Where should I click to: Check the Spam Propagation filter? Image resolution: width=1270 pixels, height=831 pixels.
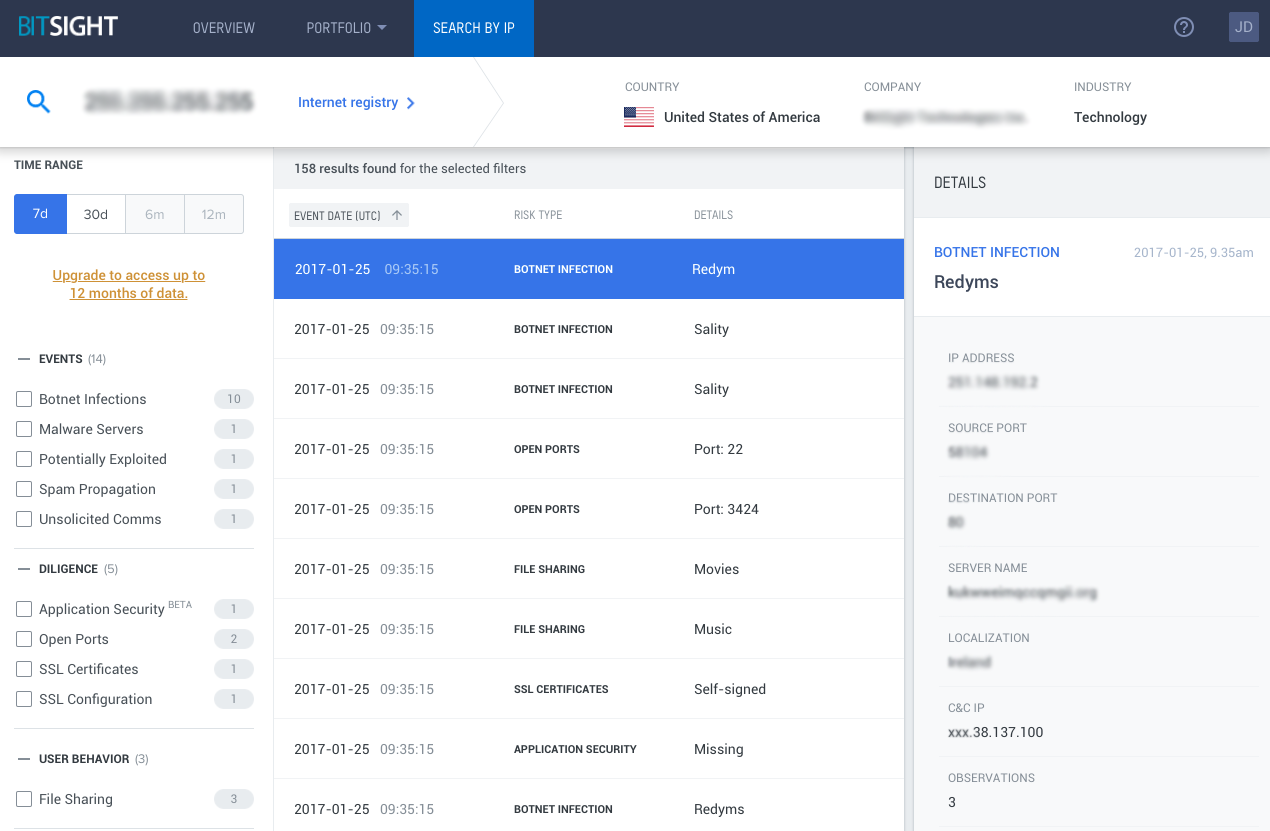tap(24, 489)
